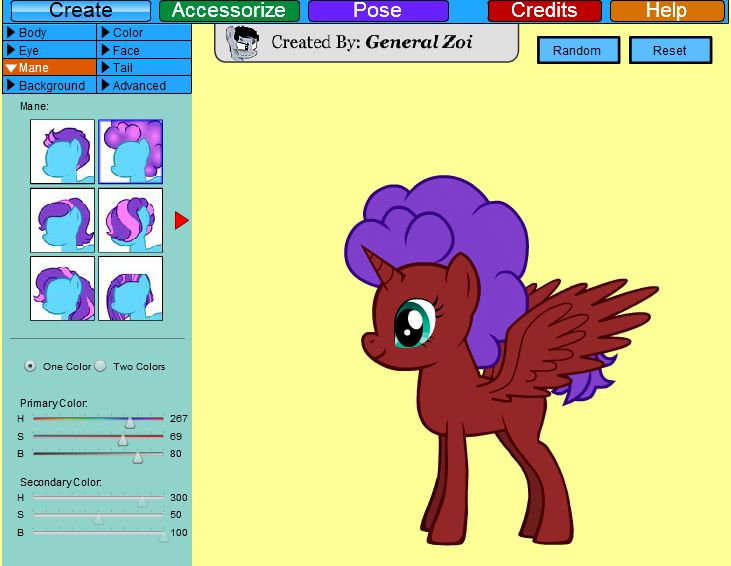The height and width of the screenshot is (566, 731).
Task: Select the short spiky mane thumbnail
Action: coord(62,152)
